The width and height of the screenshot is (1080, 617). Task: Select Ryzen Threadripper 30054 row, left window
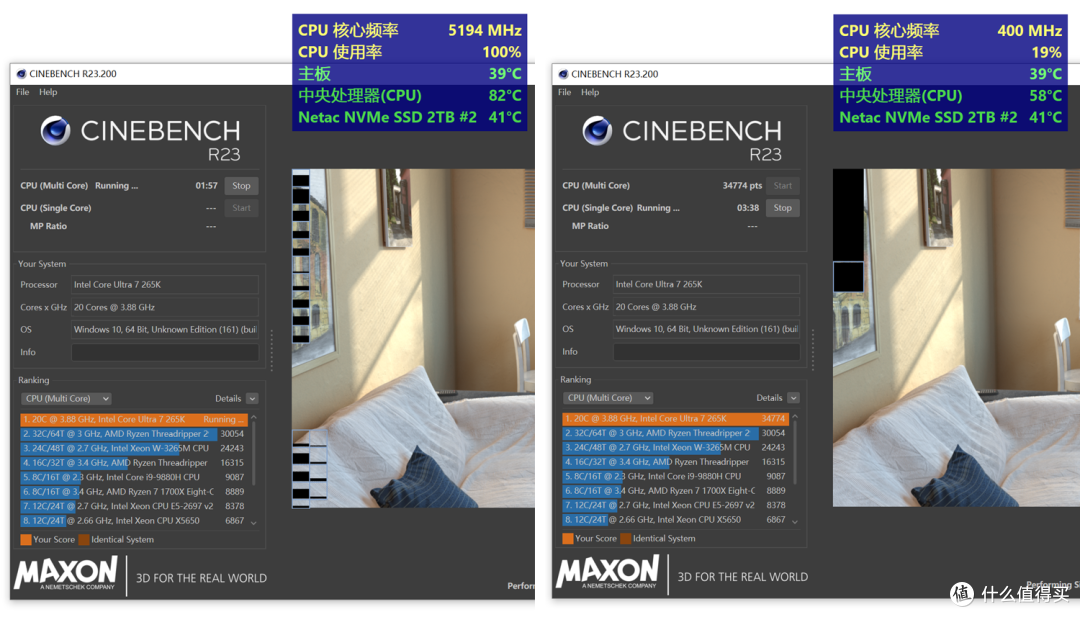pos(134,434)
